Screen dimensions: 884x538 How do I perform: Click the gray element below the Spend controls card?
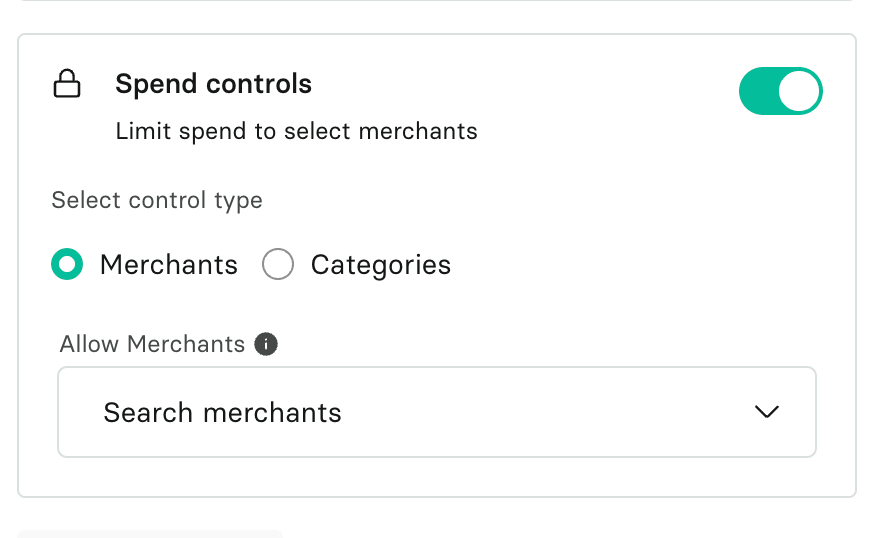[150, 534]
